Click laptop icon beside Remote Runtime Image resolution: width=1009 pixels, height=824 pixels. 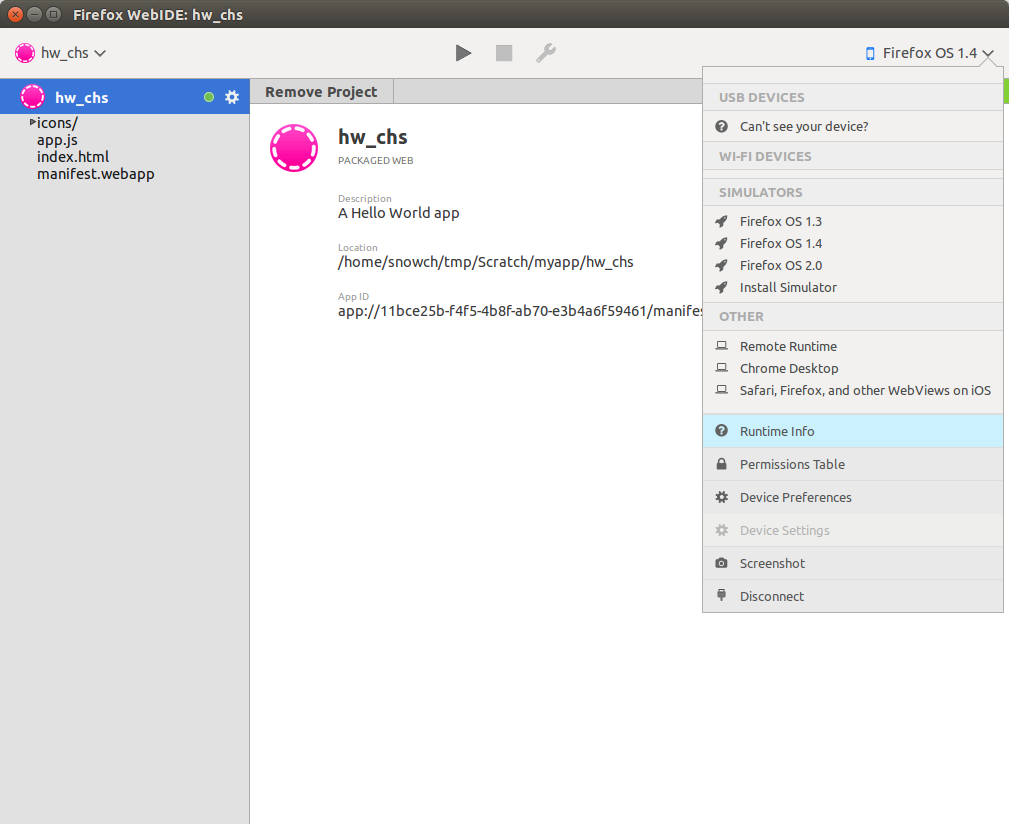click(721, 346)
